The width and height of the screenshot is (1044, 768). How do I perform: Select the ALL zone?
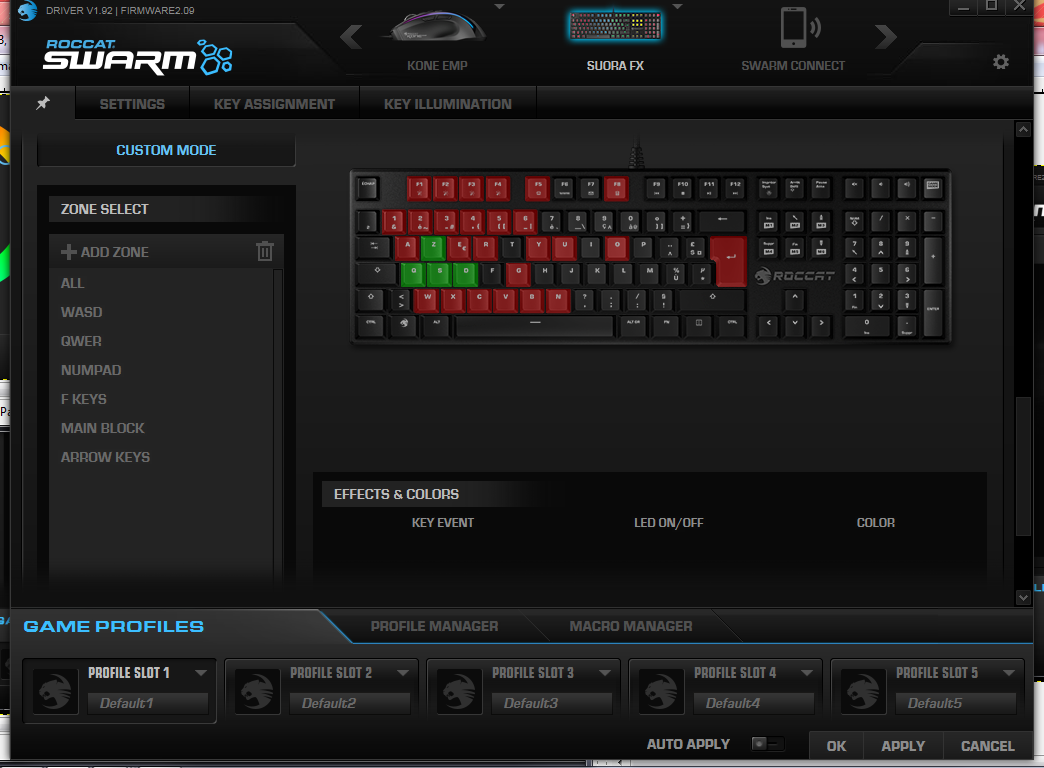click(x=73, y=283)
